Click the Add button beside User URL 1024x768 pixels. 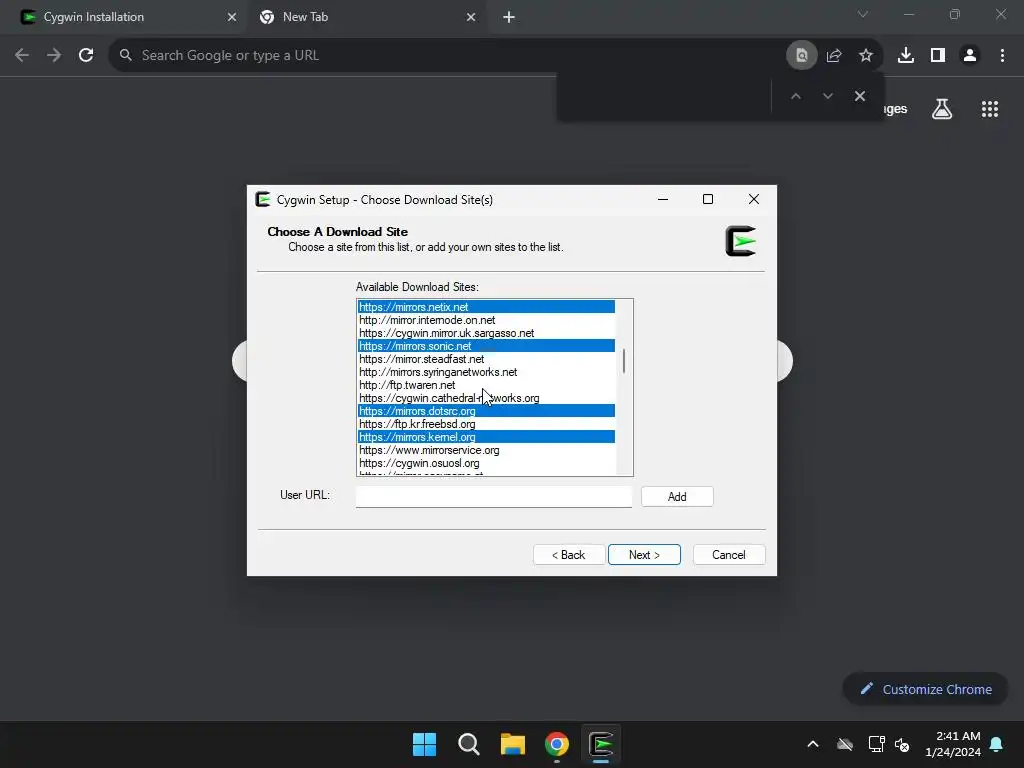[677, 497]
